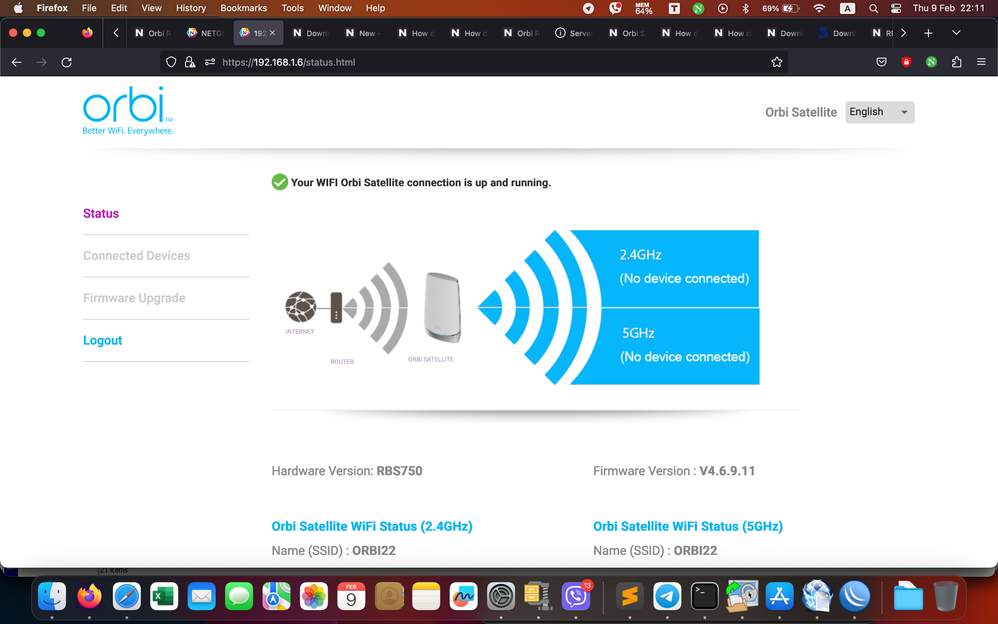
Task: Bookmark this page with the star
Action: [x=777, y=62]
